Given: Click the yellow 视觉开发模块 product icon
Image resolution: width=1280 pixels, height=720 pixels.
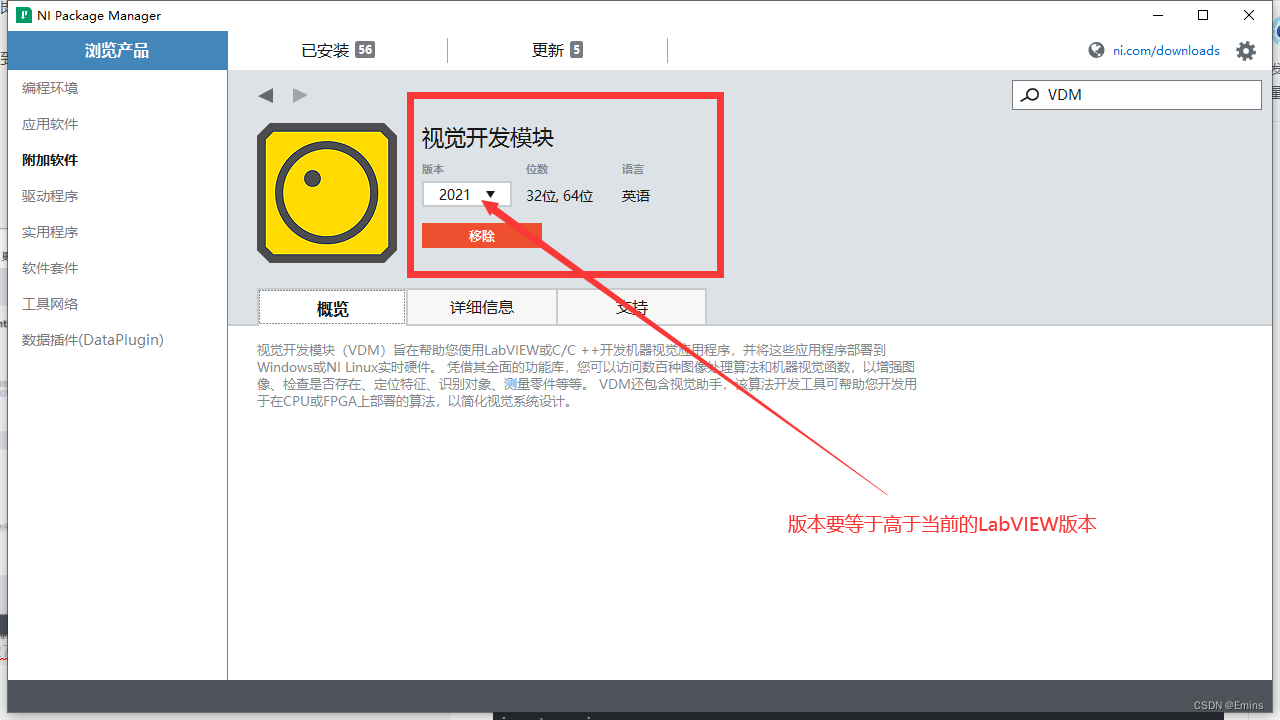Looking at the screenshot, I should [x=326, y=192].
